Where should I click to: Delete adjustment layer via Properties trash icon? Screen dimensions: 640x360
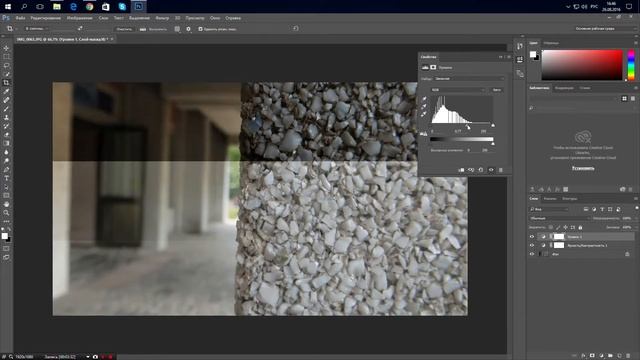click(x=501, y=170)
